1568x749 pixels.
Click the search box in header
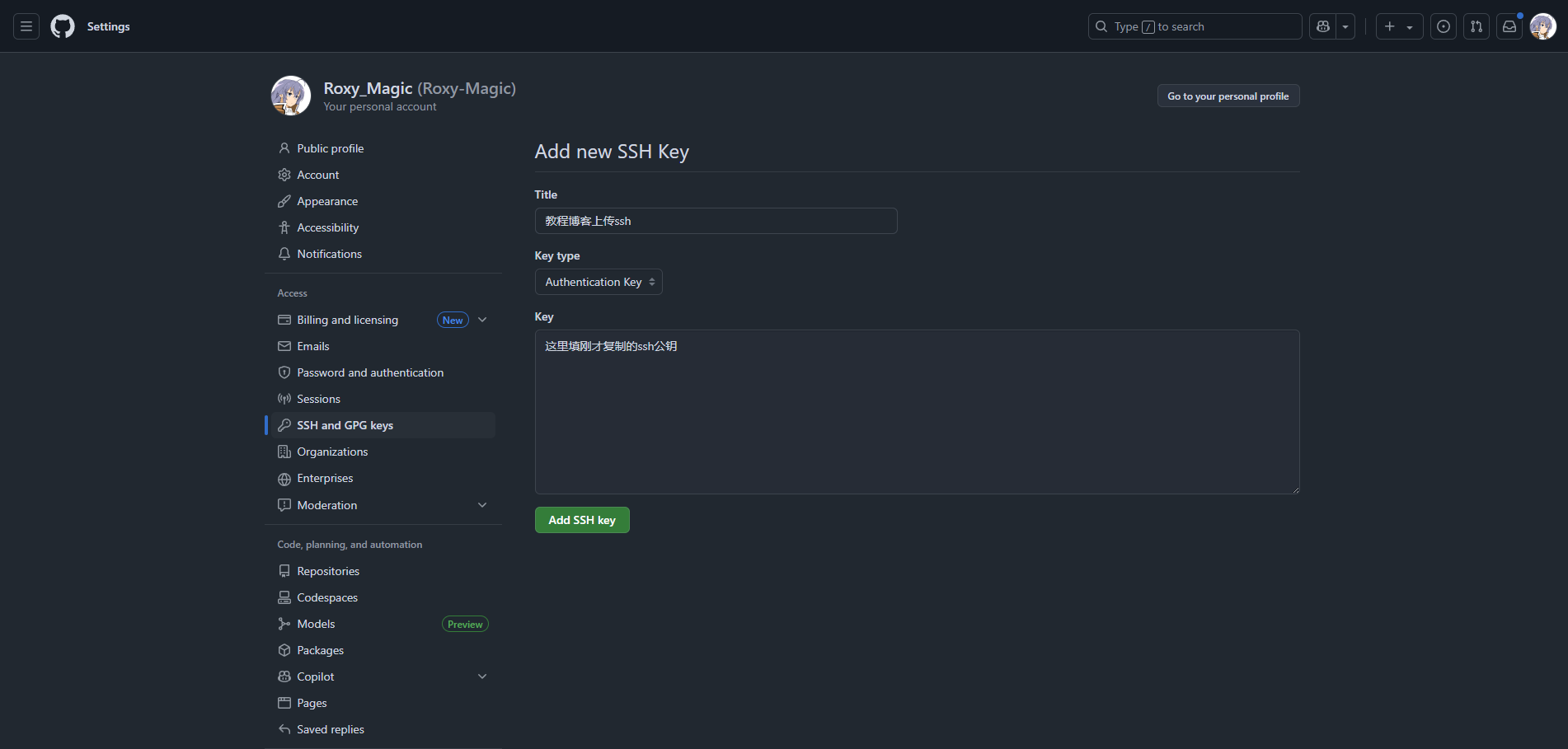click(x=1195, y=26)
